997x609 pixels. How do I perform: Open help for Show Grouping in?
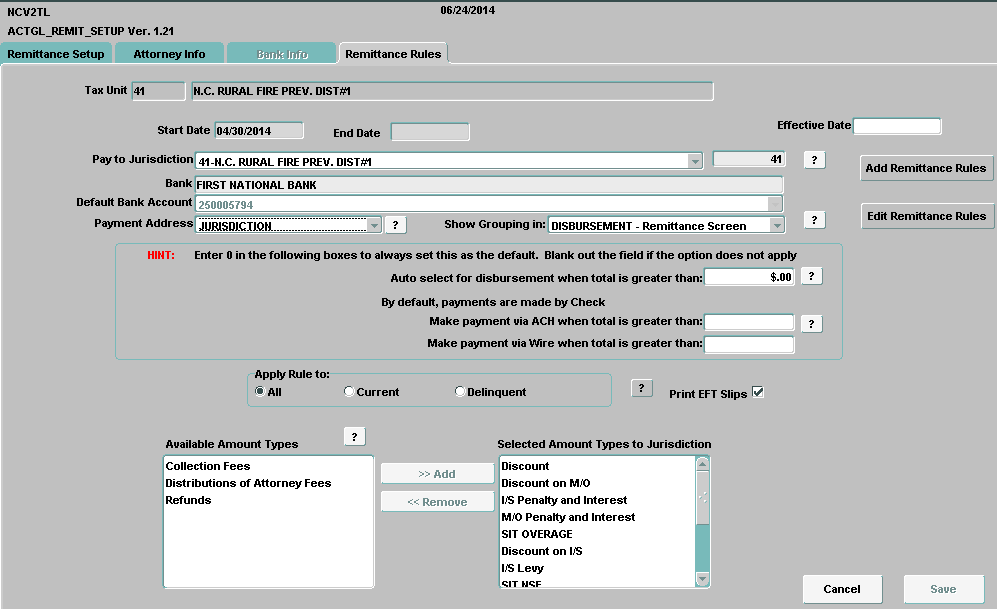click(814, 220)
